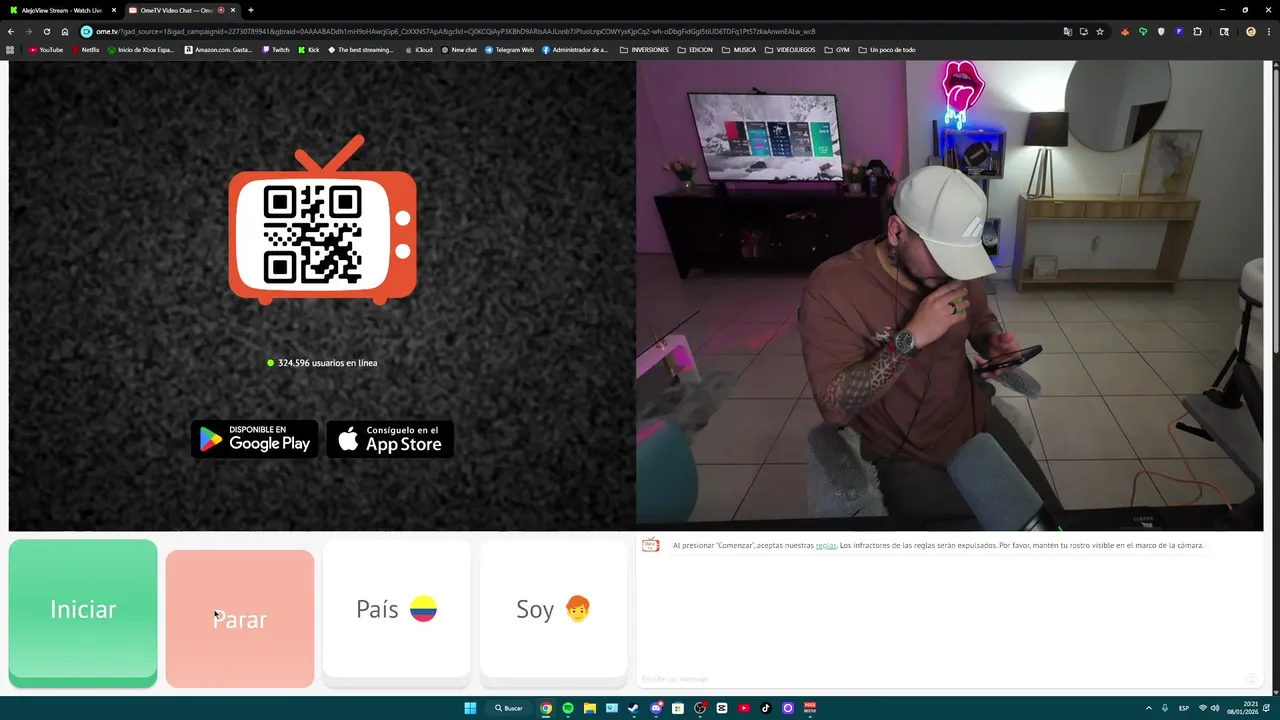Click the App Store download badge
The width and height of the screenshot is (1280, 720).
point(390,439)
